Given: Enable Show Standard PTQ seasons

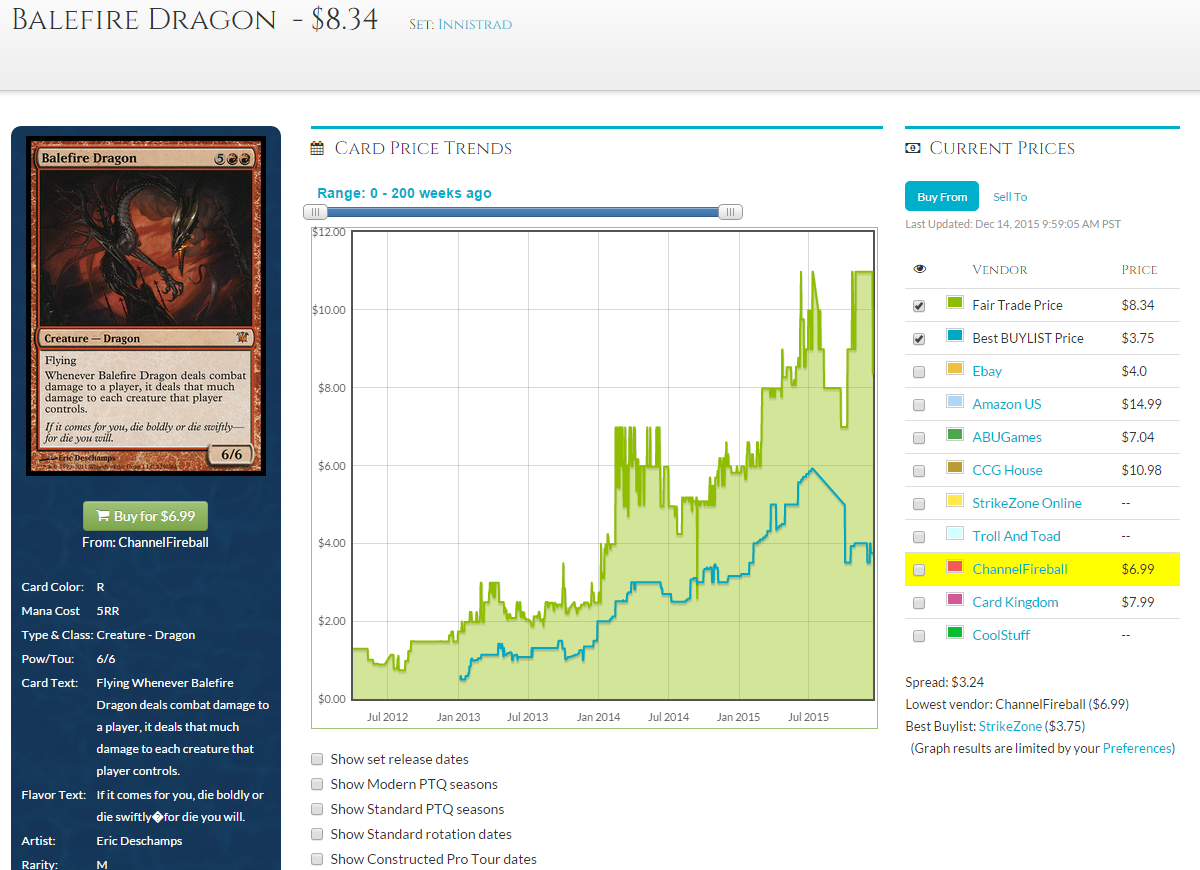Looking at the screenshot, I should (317, 809).
